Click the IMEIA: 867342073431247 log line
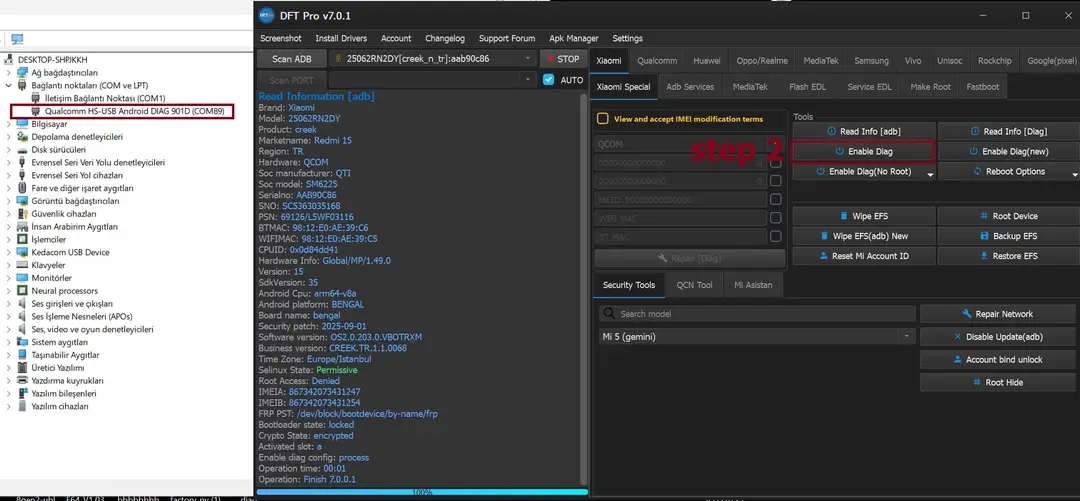Image resolution: width=1080 pixels, height=501 pixels. click(309, 392)
